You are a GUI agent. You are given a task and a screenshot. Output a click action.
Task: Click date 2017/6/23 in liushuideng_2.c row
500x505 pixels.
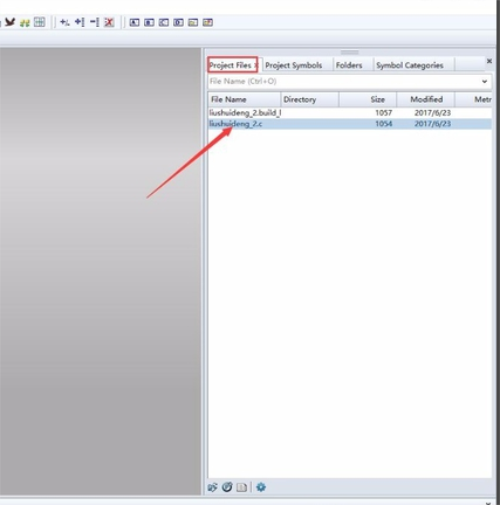(x=432, y=124)
